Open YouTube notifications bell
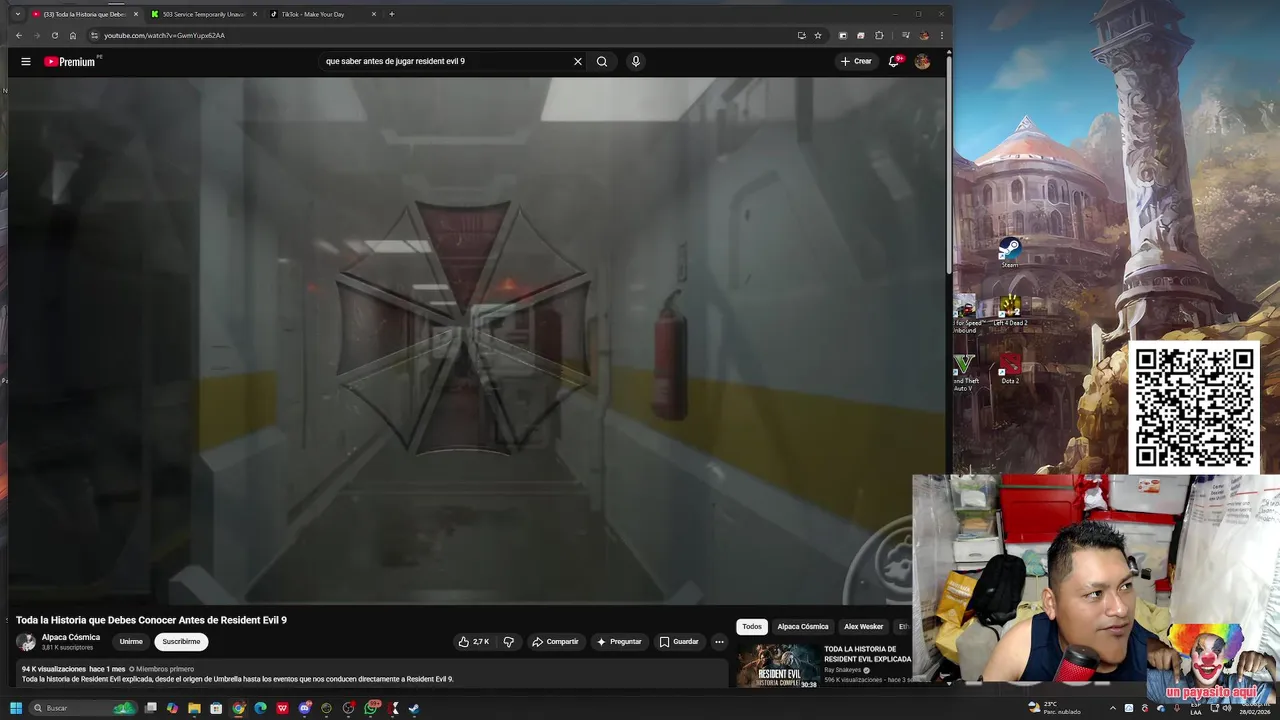The image size is (1280, 720). coord(894,61)
